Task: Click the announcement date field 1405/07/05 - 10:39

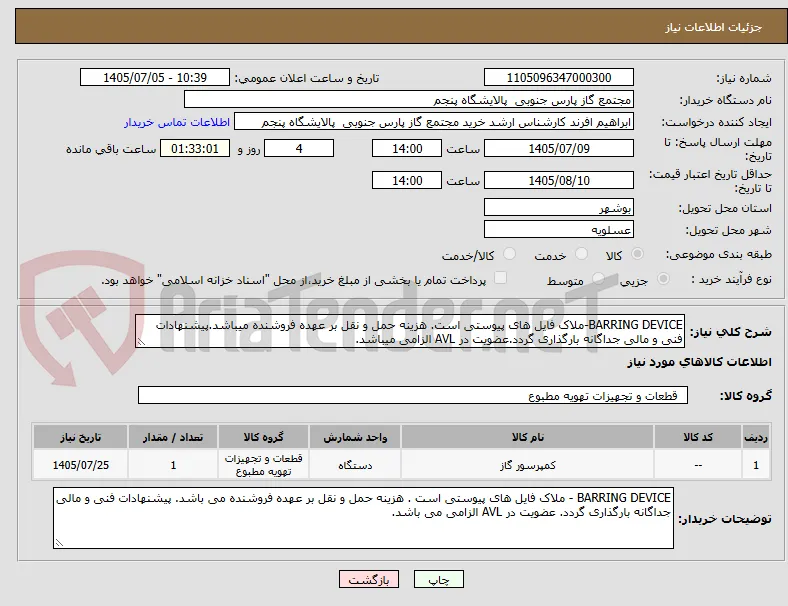Action: (155, 77)
